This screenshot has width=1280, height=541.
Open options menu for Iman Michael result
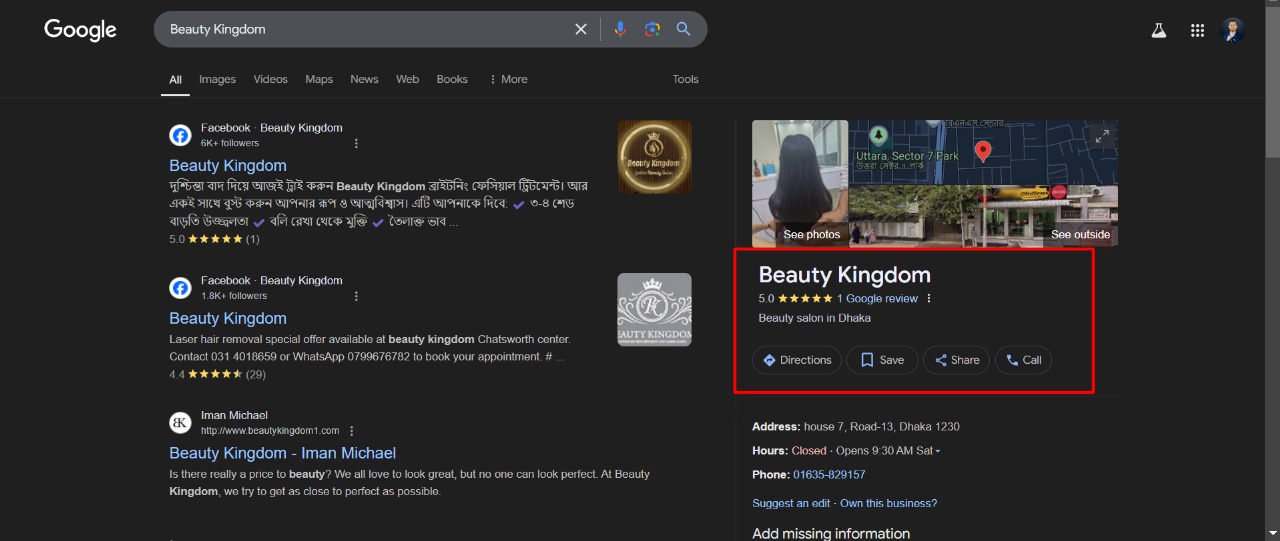tap(351, 431)
